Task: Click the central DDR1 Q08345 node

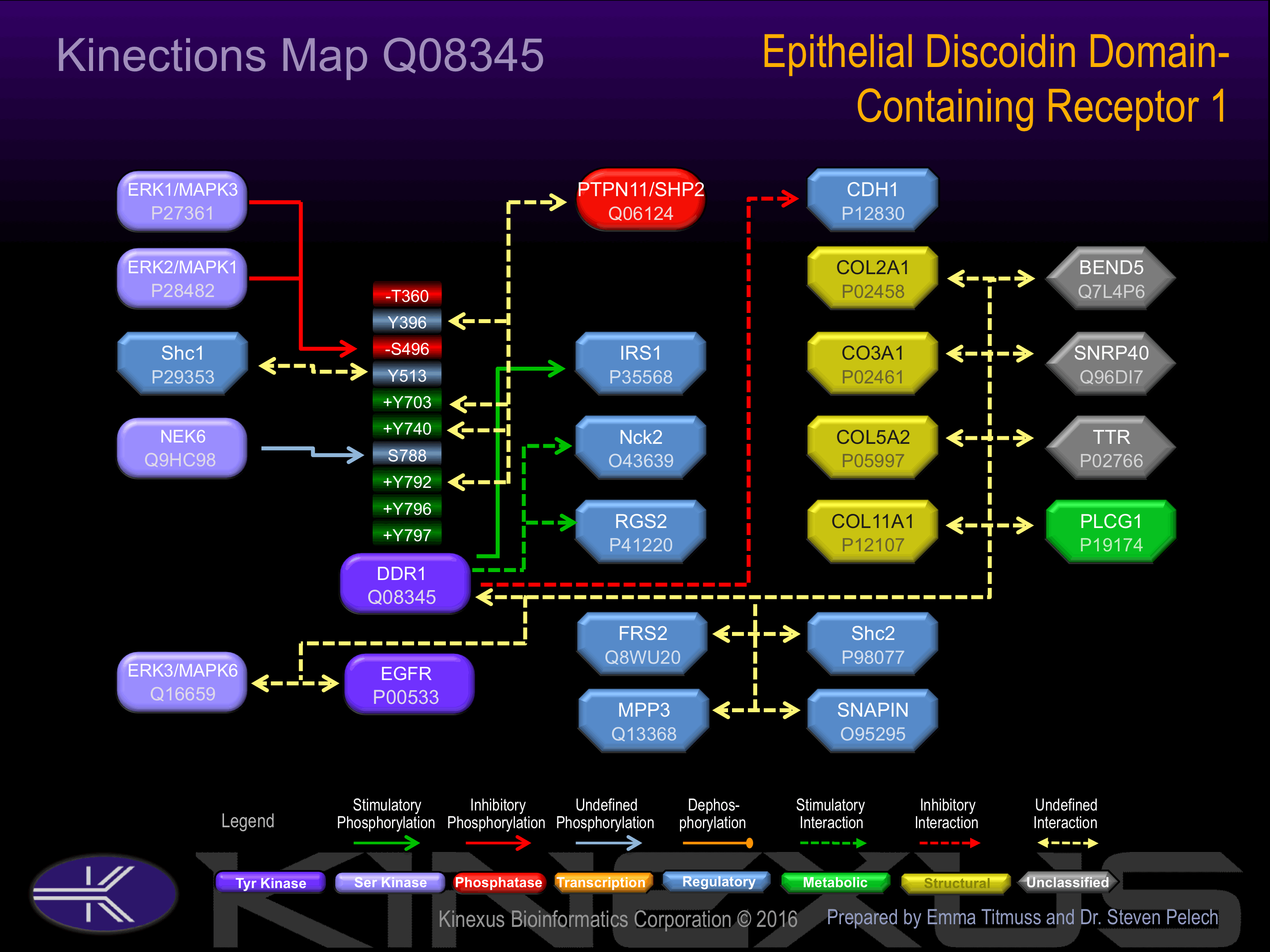Action: 405,584
